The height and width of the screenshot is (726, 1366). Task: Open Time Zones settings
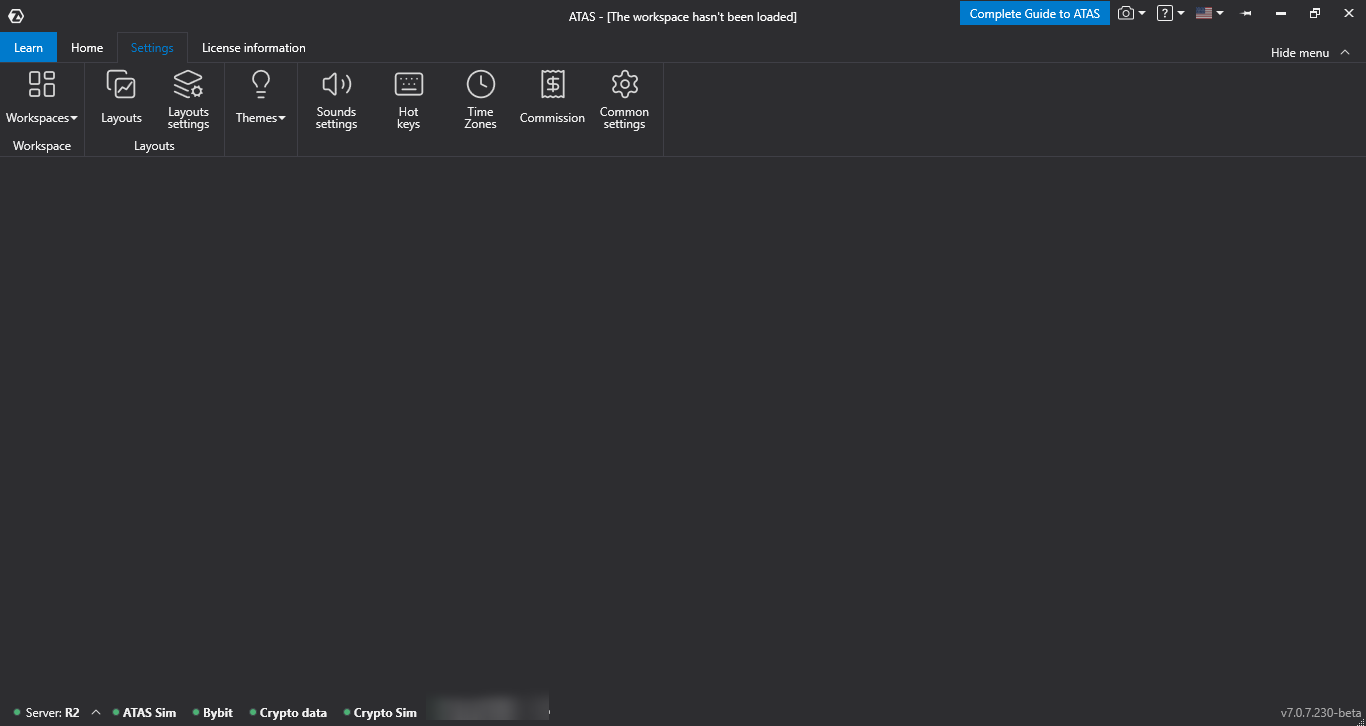point(480,98)
